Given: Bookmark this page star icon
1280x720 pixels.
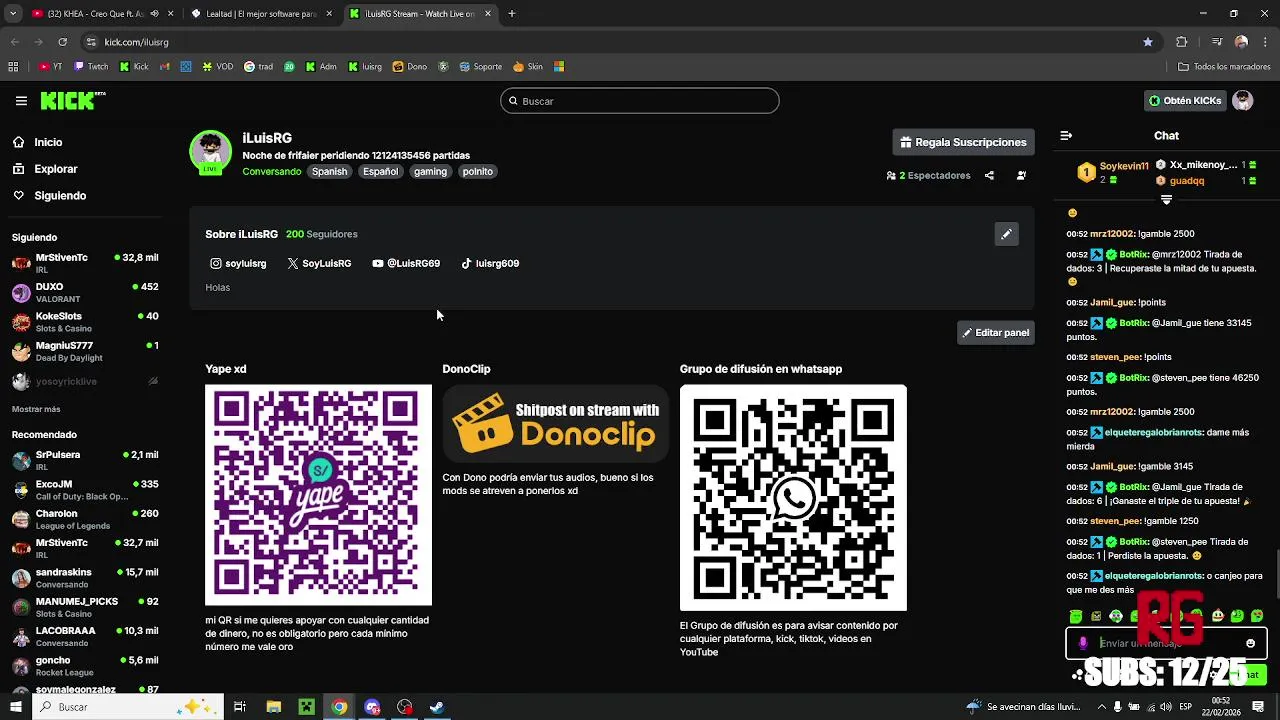Looking at the screenshot, I should 1148,42.
